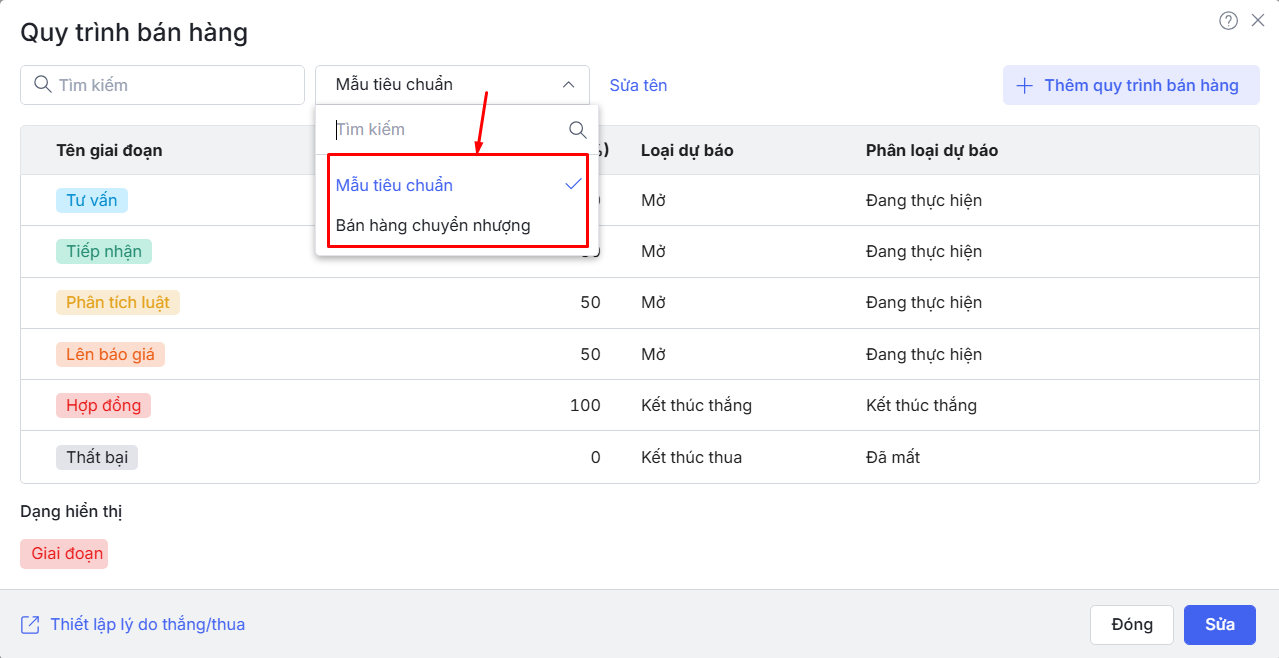Select the red Hợp đồng stage tag
This screenshot has width=1279, height=658.
pos(104,406)
